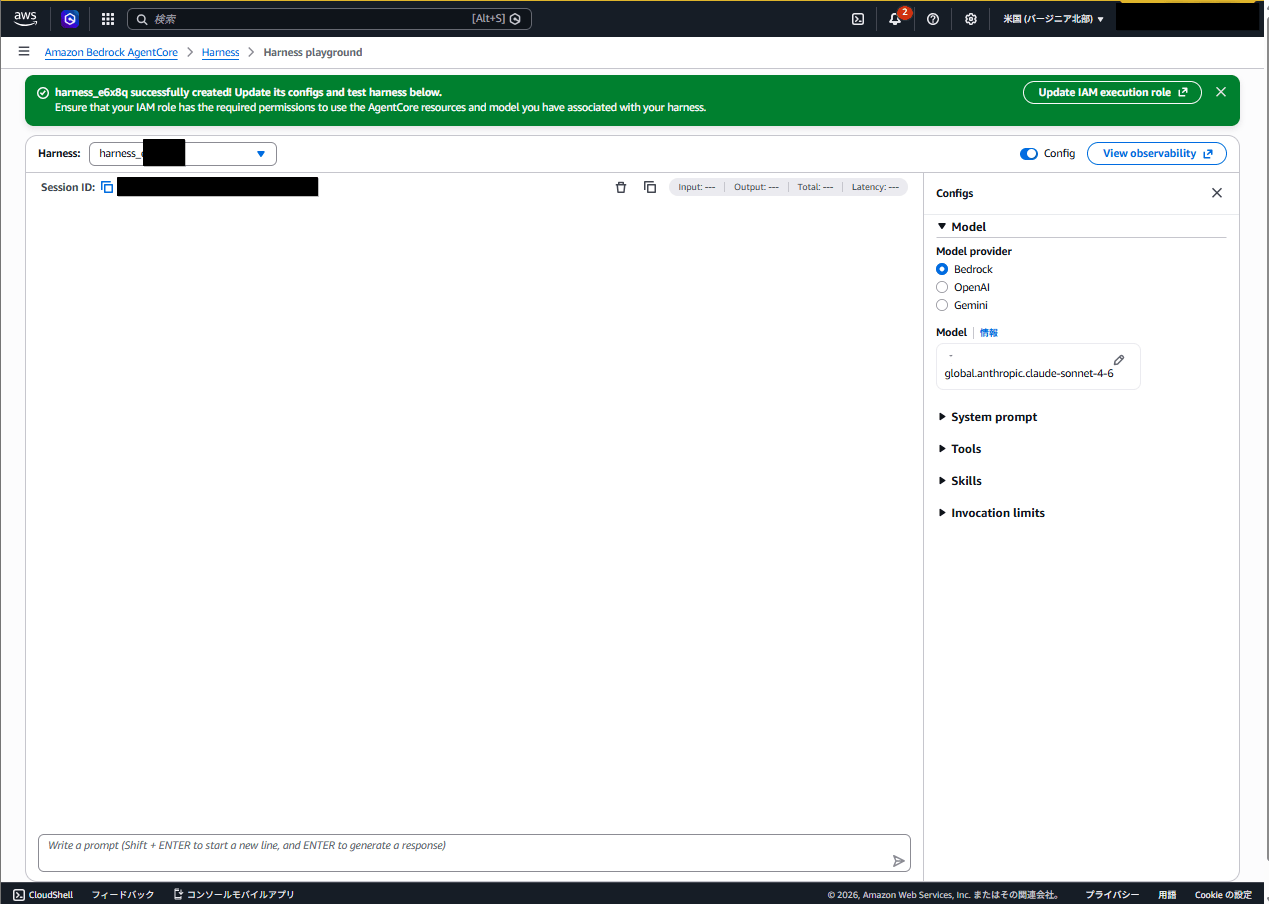The image size is (1269, 904).
Task: Toggle the Config switch off
Action: (1029, 154)
